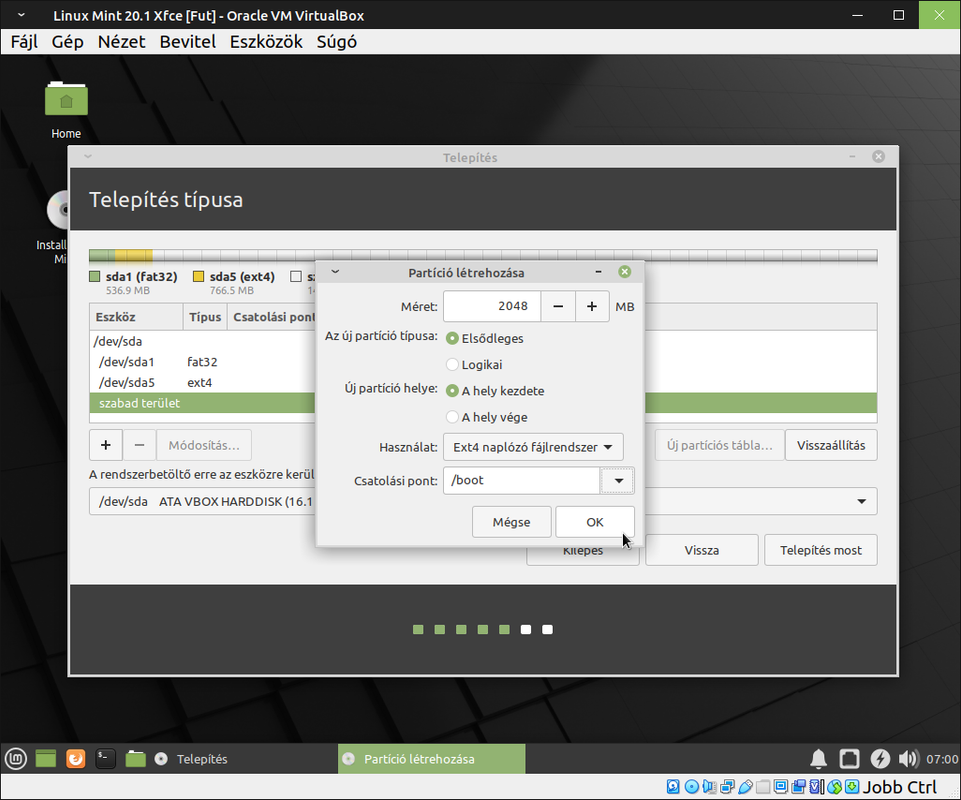
Task: Click the green sda1 segment in partition bar
Action: click(x=102, y=256)
